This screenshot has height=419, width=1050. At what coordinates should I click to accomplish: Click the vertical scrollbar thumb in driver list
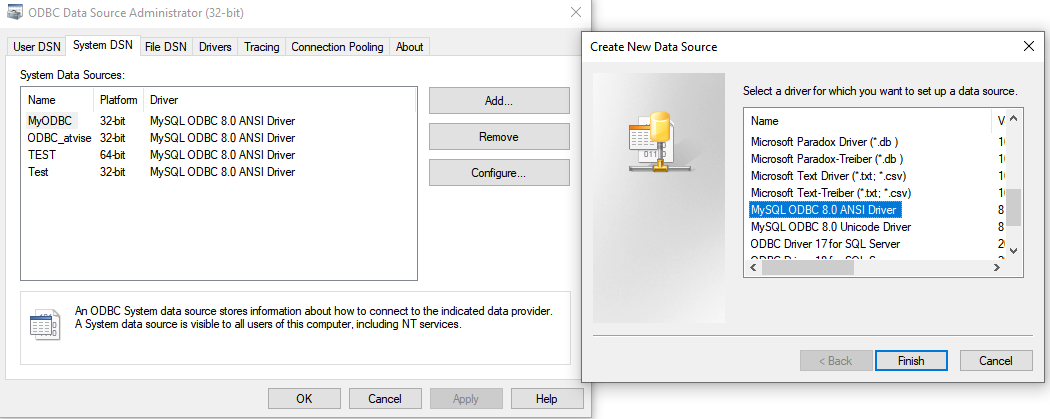point(1013,207)
